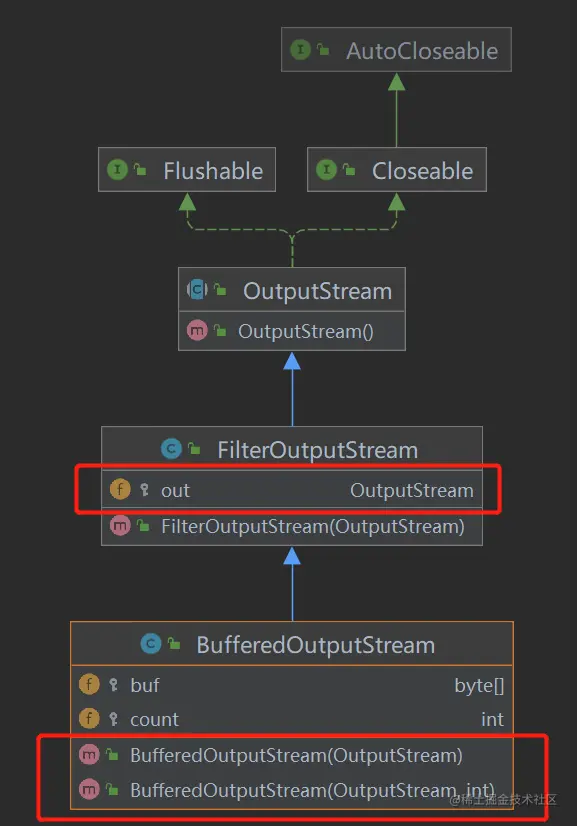Click the Flushable interface icon
The height and width of the screenshot is (826, 577).
[x=117, y=170]
